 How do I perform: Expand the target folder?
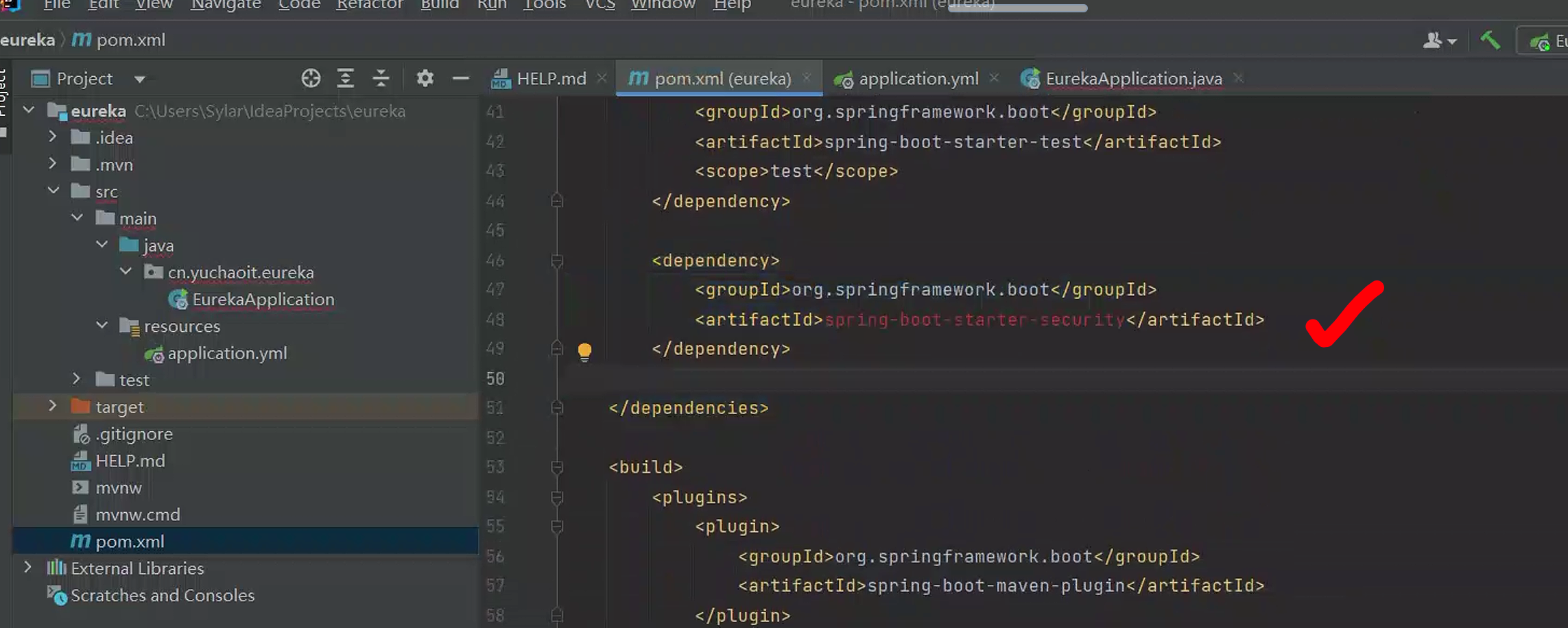click(x=53, y=407)
